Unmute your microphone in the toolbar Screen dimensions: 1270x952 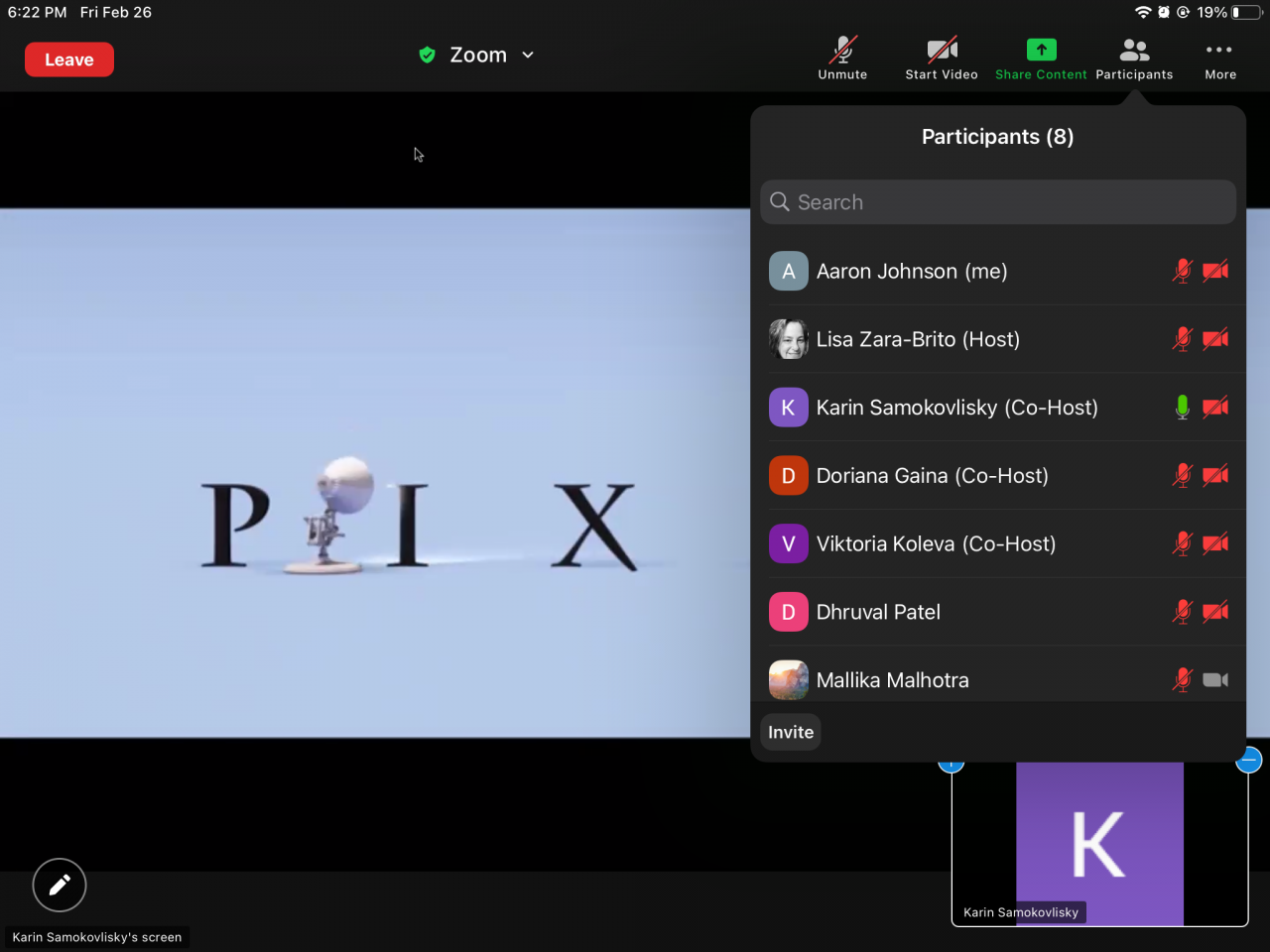(x=842, y=59)
